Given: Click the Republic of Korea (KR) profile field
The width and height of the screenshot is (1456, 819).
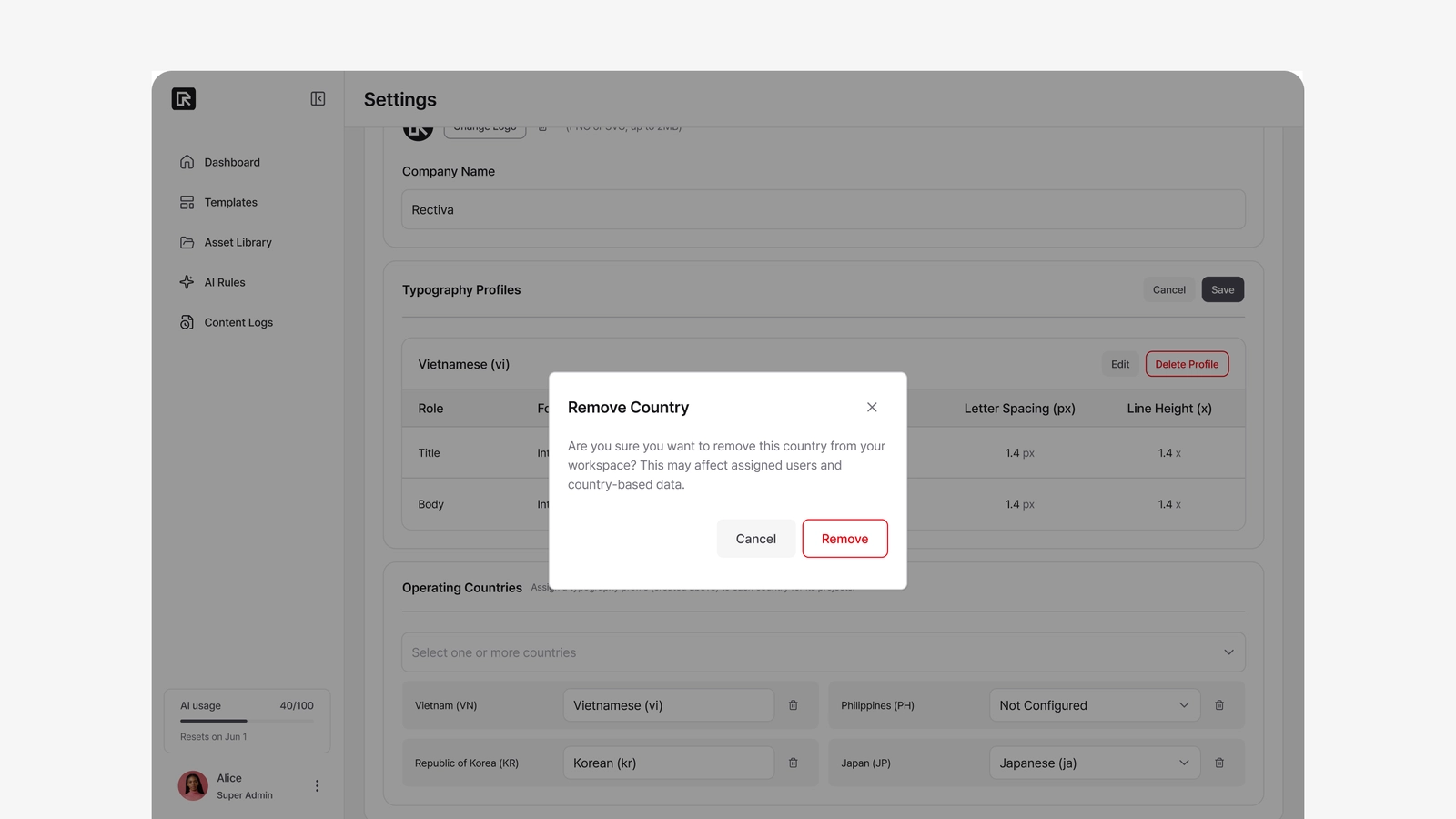Looking at the screenshot, I should [x=668, y=763].
